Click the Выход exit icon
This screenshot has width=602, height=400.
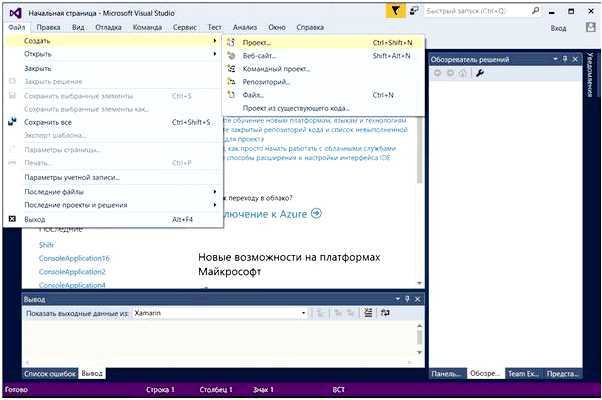point(12,219)
